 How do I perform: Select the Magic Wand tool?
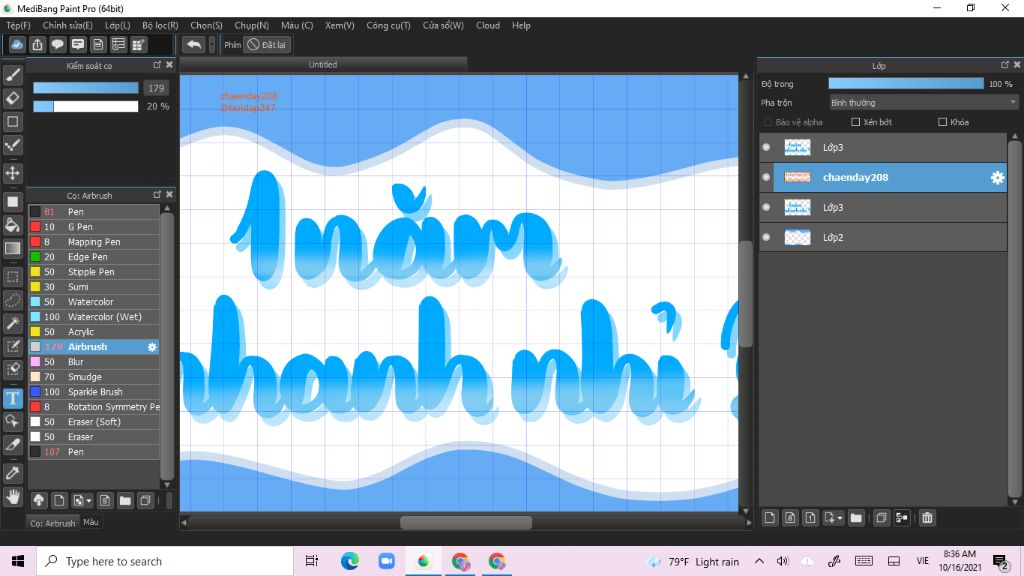coord(12,323)
